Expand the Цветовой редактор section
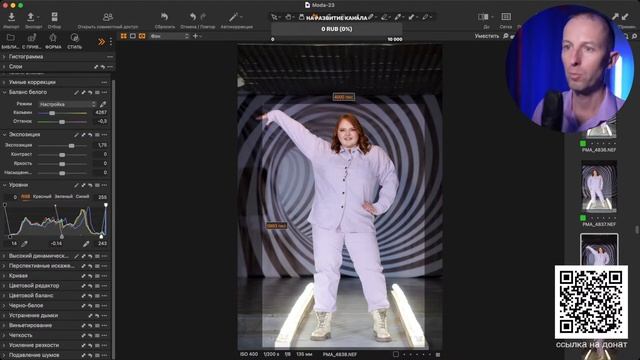This screenshot has height=360, width=640. tap(4, 286)
